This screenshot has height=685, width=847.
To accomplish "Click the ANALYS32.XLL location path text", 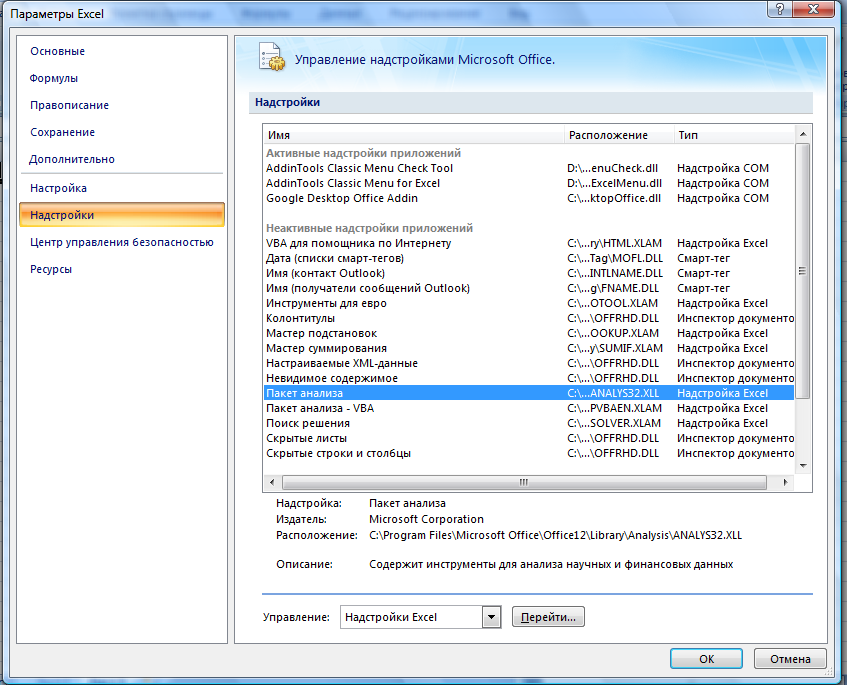I will pos(555,535).
